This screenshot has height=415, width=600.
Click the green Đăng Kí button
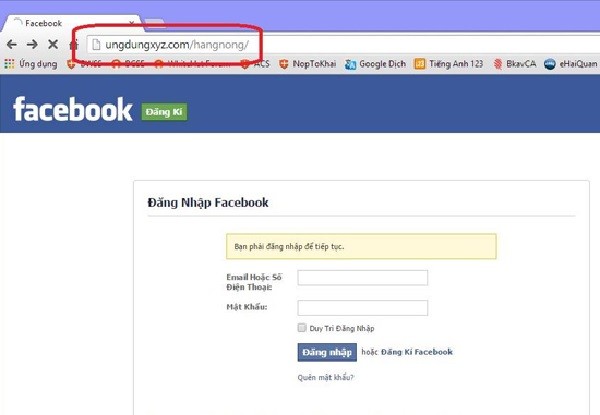(164, 112)
